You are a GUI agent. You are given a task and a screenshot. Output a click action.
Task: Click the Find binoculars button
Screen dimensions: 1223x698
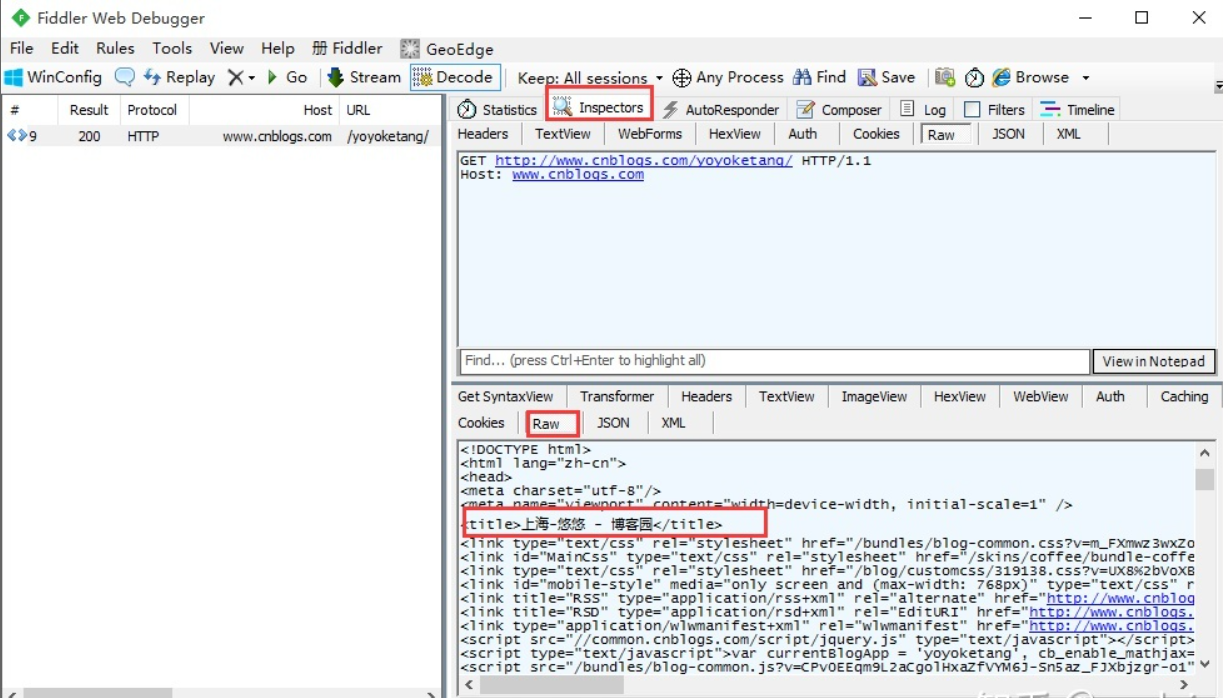click(x=819, y=77)
